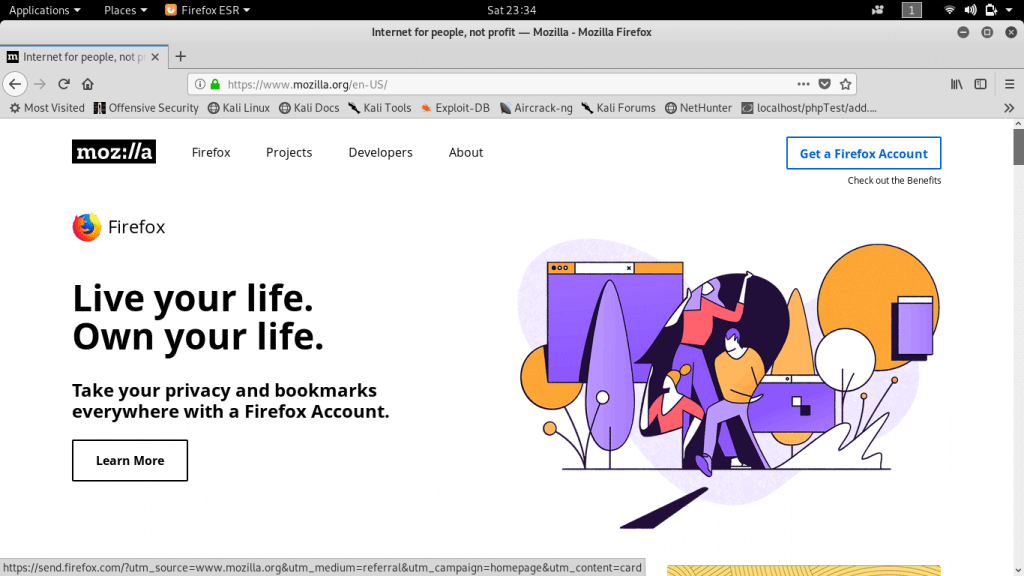Open Most Visited bookmarks folder

tap(47, 108)
